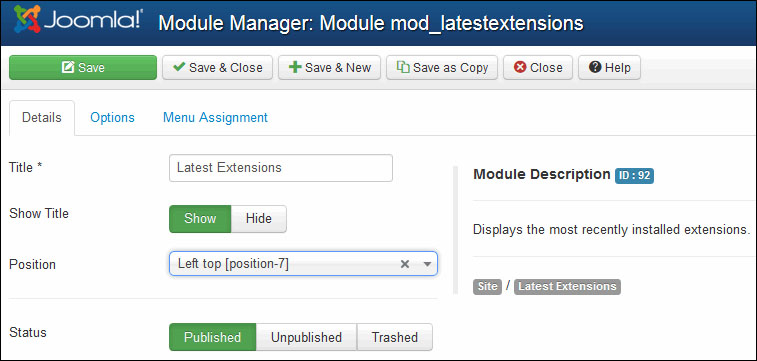Image resolution: width=757 pixels, height=361 pixels.
Task: Click the plus icon on Save & New
Action: tap(294, 67)
